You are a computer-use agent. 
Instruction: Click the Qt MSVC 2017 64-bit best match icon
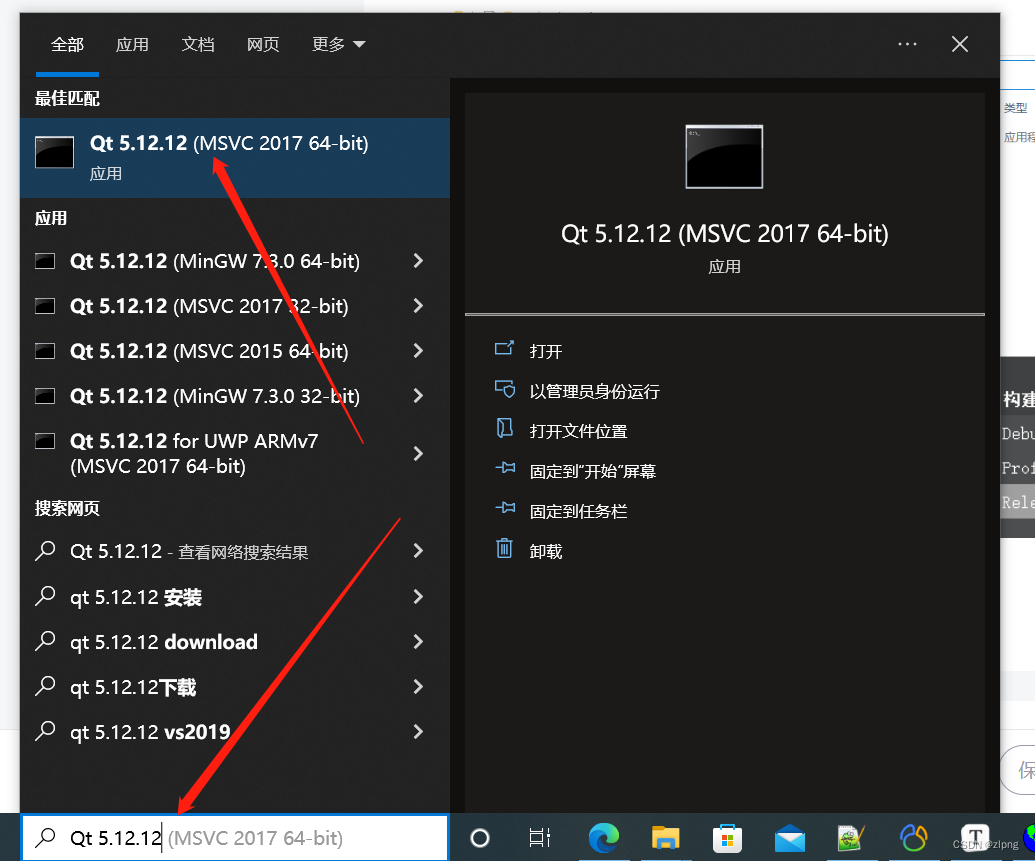tap(54, 153)
